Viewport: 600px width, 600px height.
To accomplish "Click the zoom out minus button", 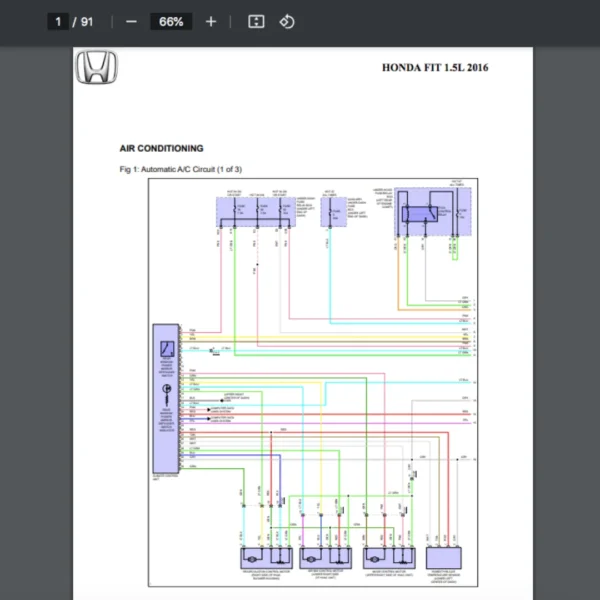I will tap(131, 21).
